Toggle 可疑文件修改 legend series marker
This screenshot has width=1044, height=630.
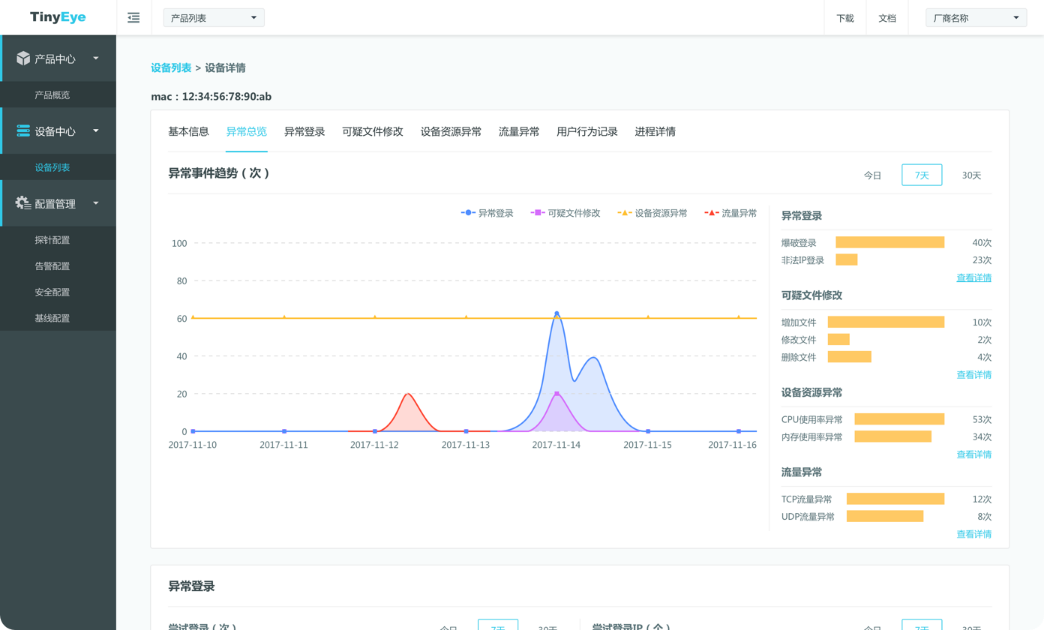[x=538, y=213]
